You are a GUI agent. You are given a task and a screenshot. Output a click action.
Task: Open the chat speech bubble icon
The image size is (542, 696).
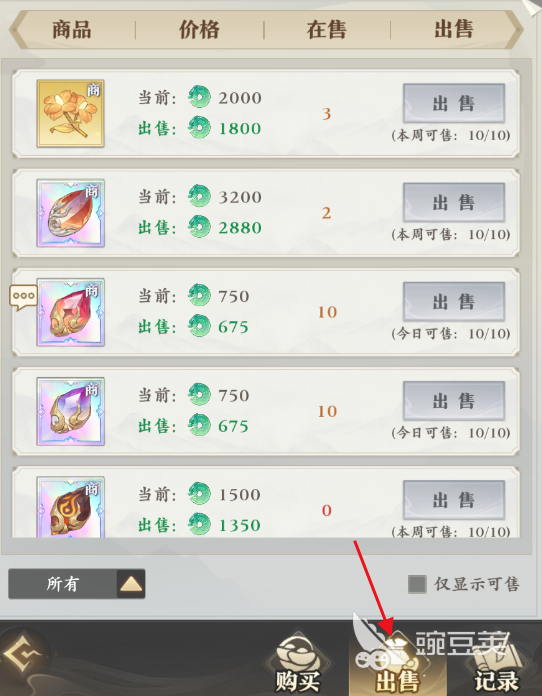coord(24,297)
